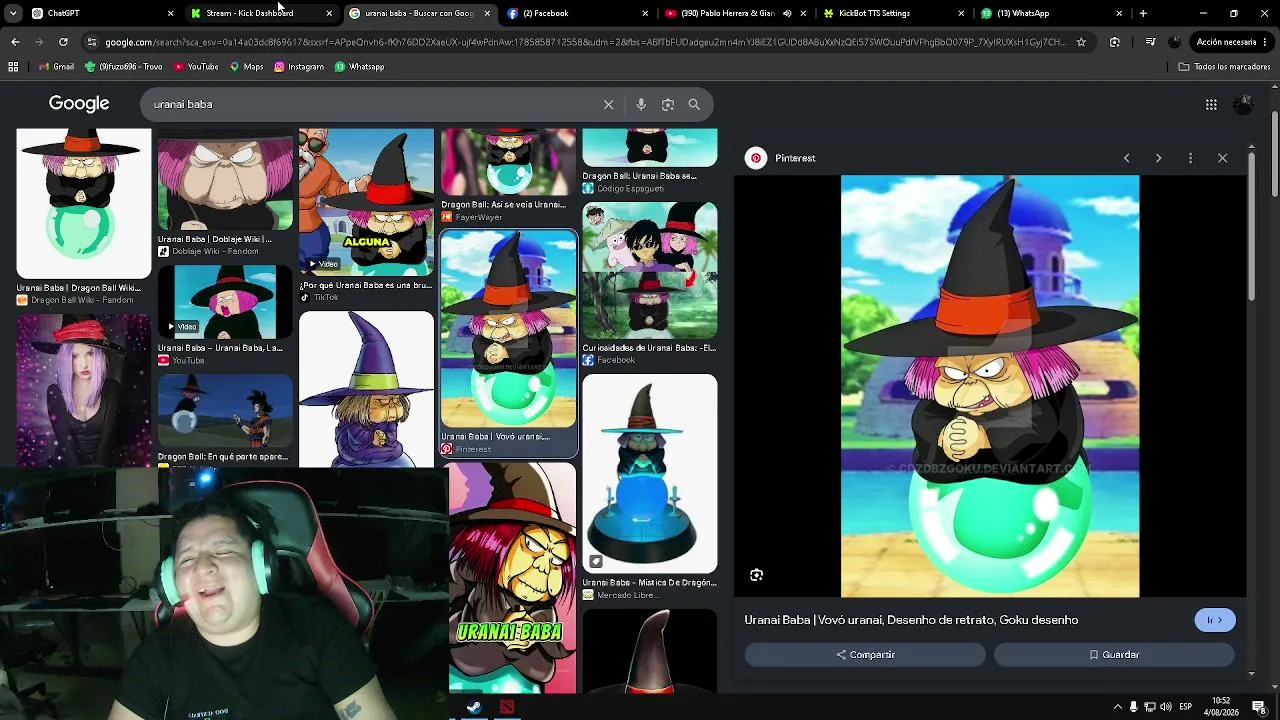This screenshot has height=720, width=1280.
Task: Close the Pinterest image preview panel
Action: pos(1222,158)
